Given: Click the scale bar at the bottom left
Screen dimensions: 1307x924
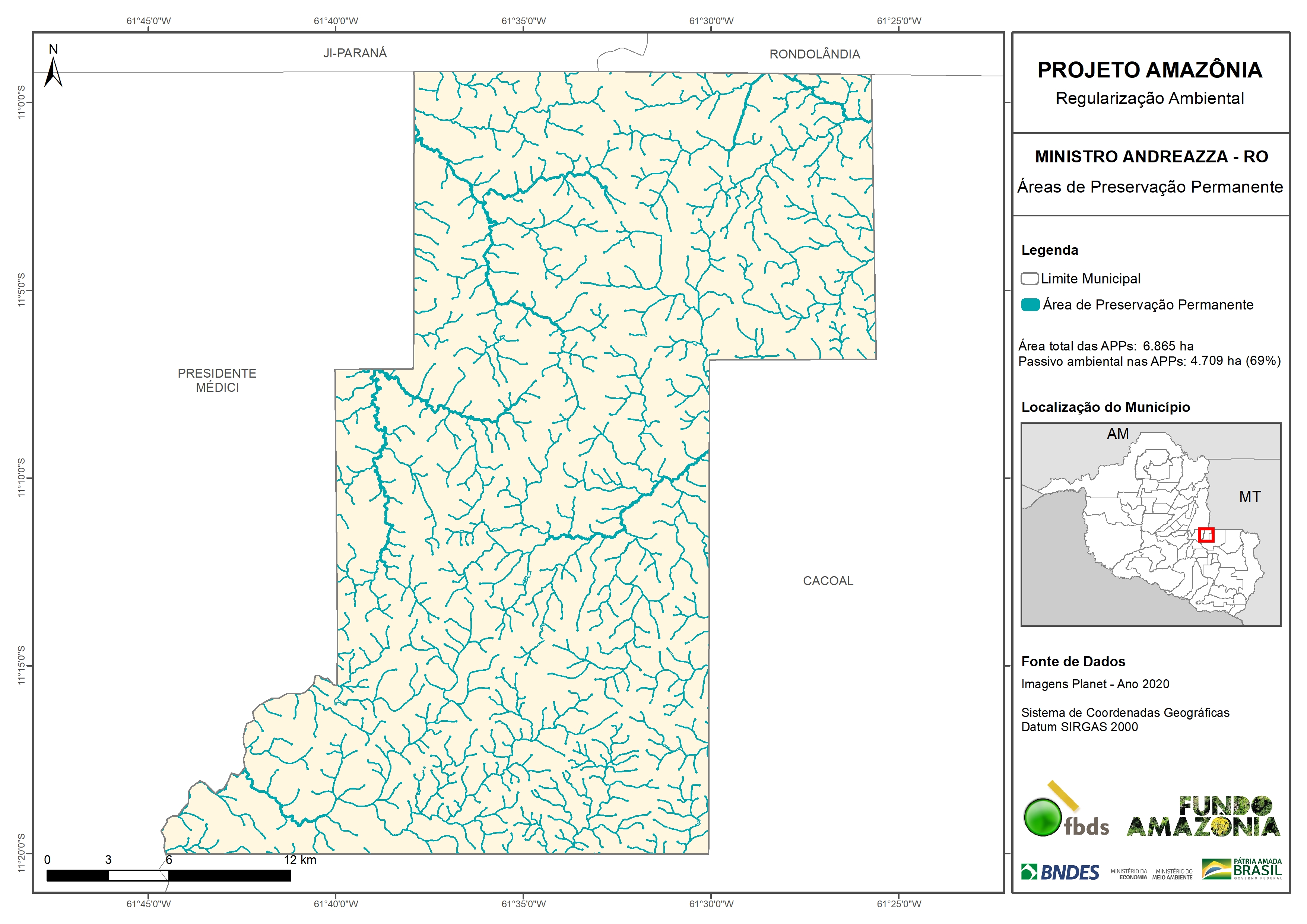Looking at the screenshot, I should (x=168, y=875).
